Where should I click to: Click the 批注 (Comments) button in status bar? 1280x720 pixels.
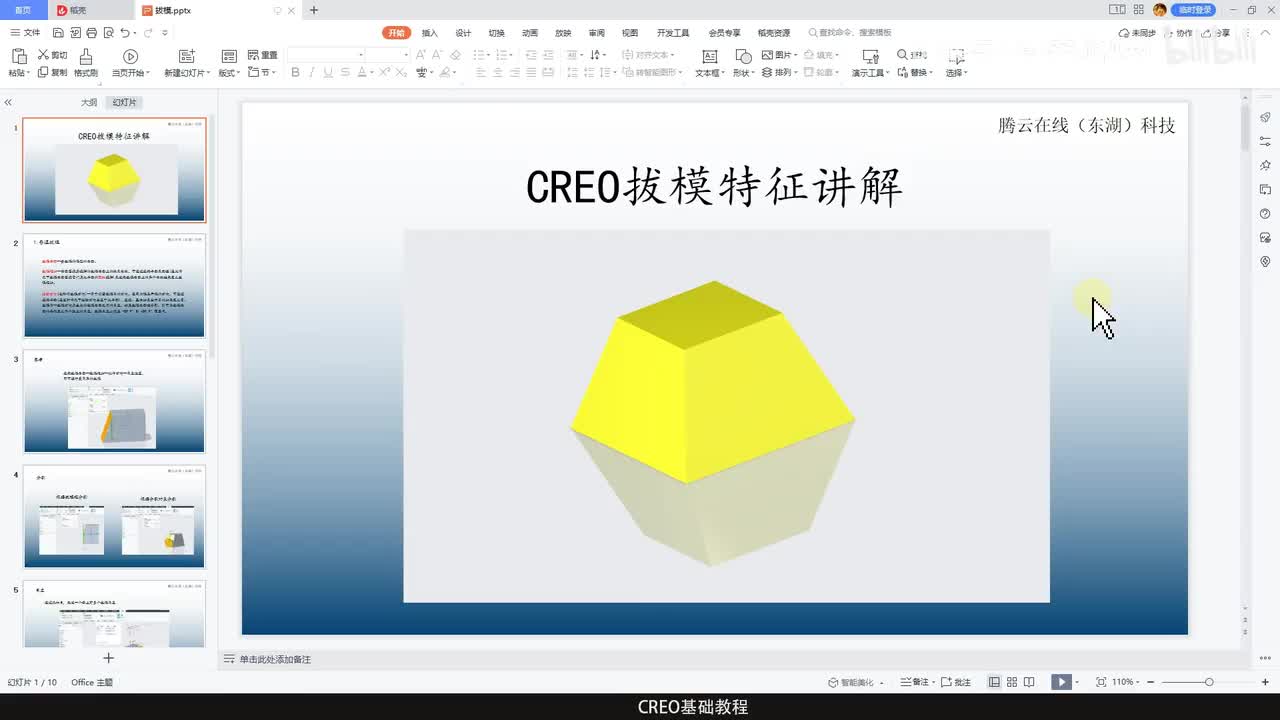[x=955, y=682]
